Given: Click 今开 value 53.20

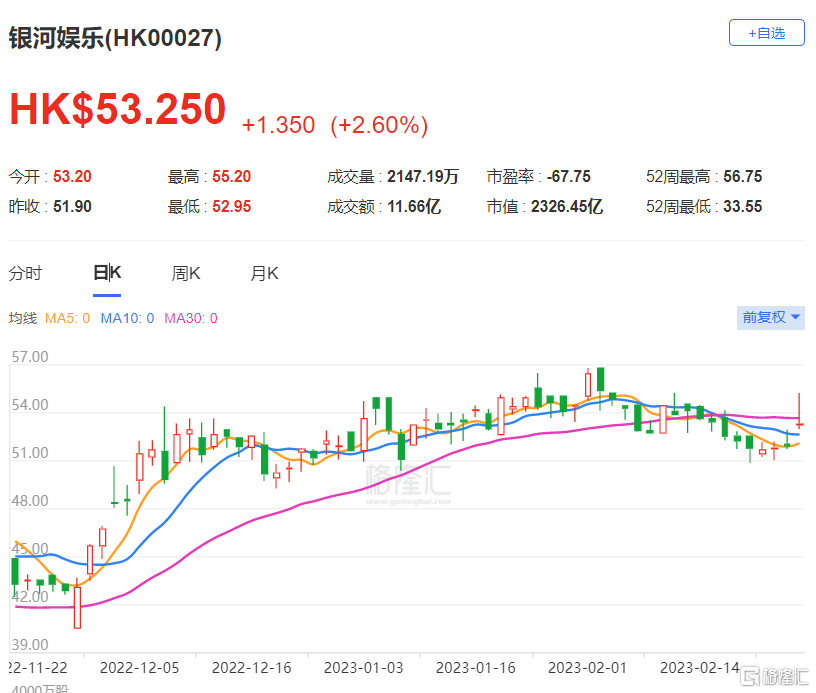Looking at the screenshot, I should pyautogui.click(x=72, y=176).
